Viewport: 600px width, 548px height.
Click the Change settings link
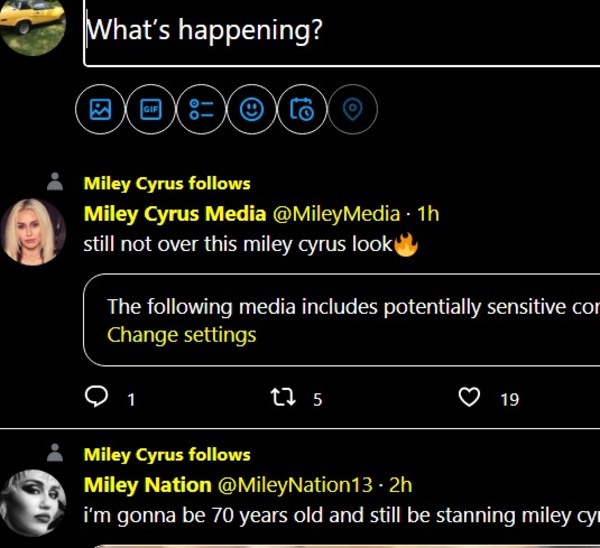point(181,335)
